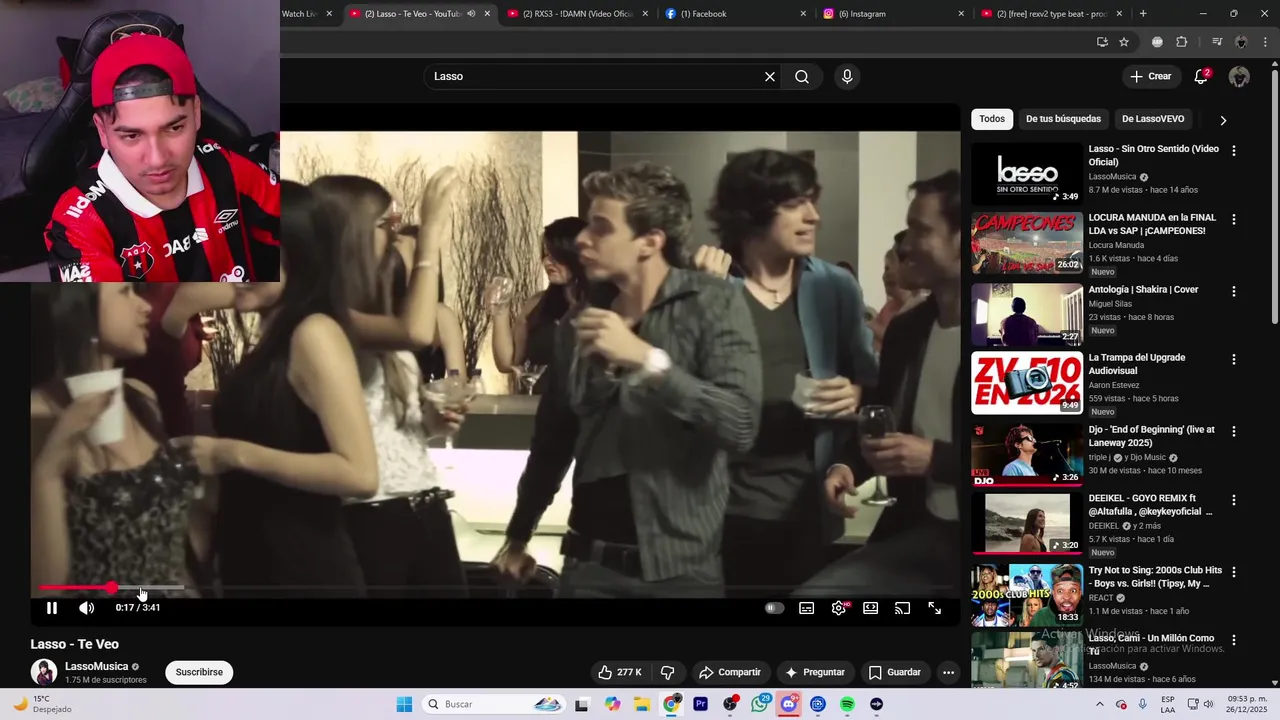Seek along the video progress bar
The image size is (1280, 720).
tap(496, 588)
